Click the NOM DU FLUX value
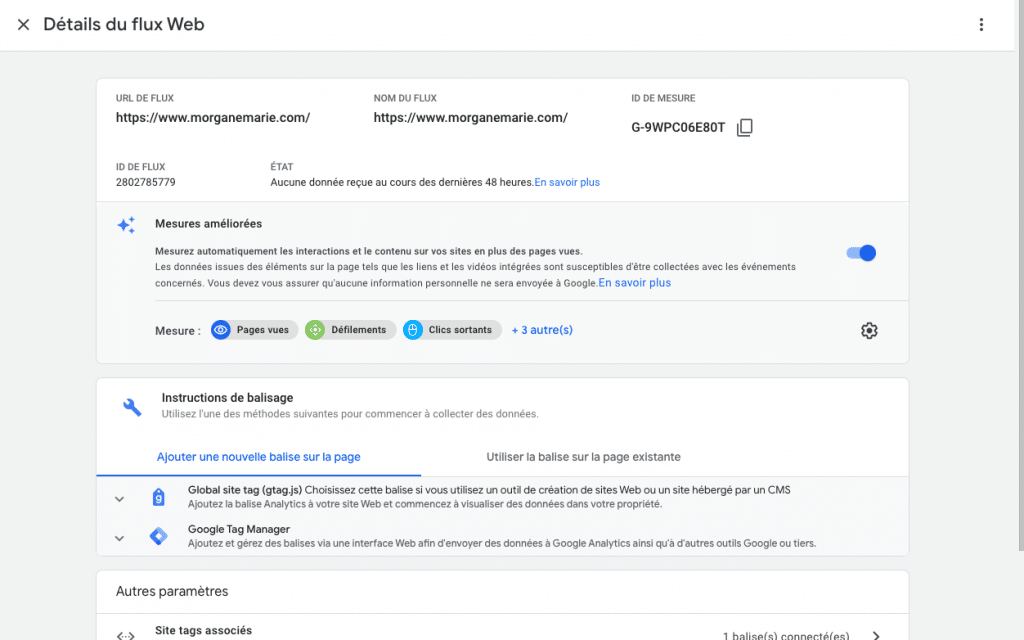Viewport: 1024px width, 640px height. pyautogui.click(x=470, y=118)
